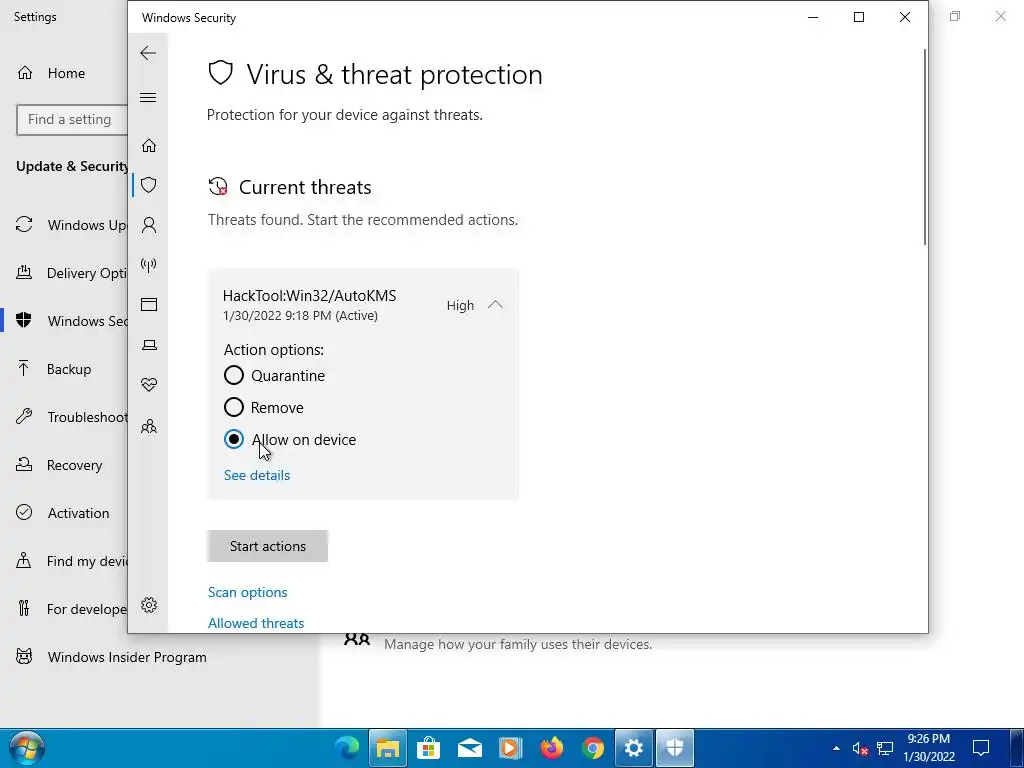Show hidden system tray icons
This screenshot has height=768, width=1024.
pyautogui.click(x=837, y=748)
